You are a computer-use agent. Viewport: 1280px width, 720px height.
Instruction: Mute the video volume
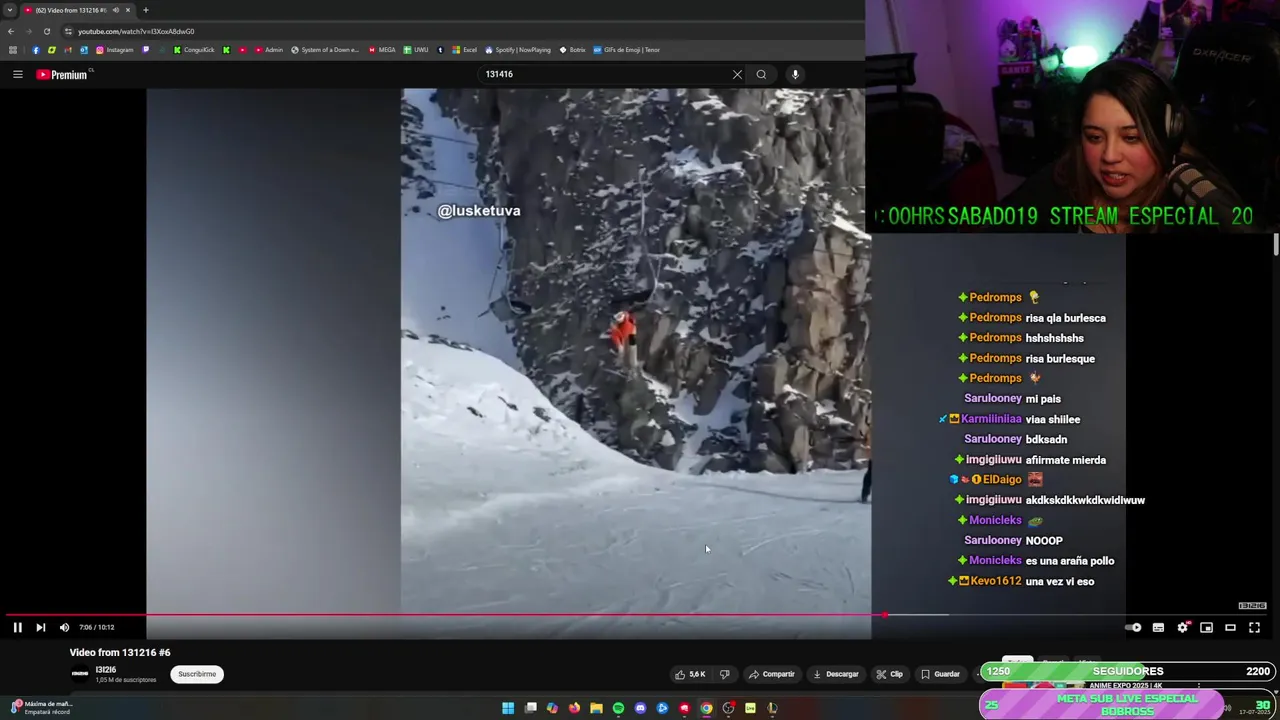[x=64, y=627]
